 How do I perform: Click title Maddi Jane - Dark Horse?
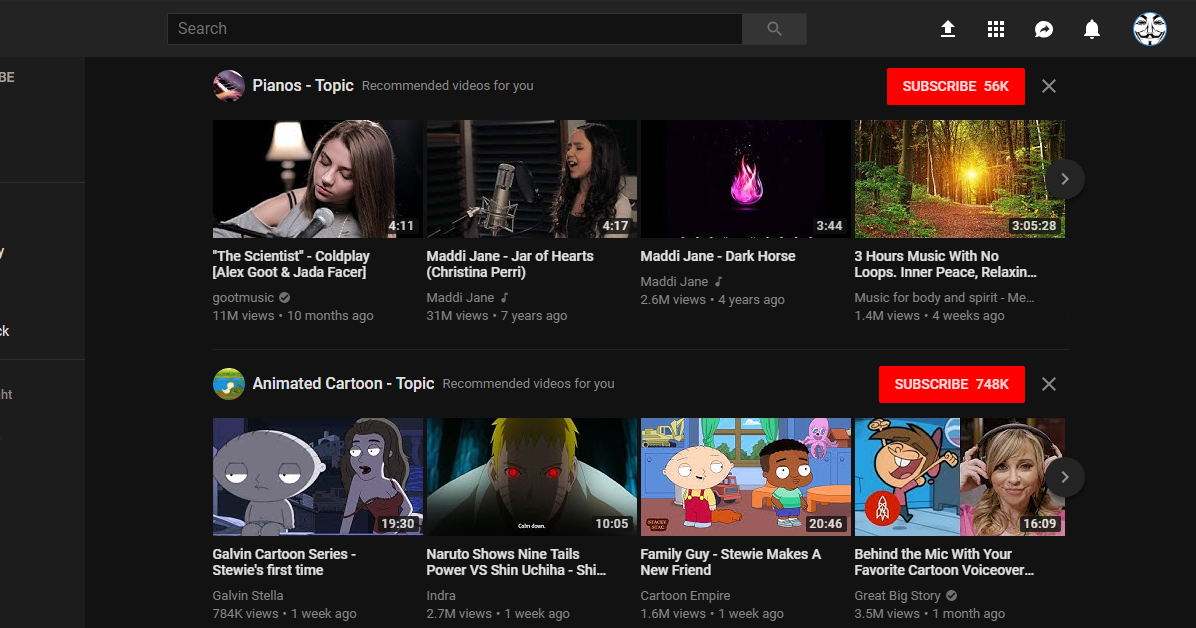(x=718, y=256)
